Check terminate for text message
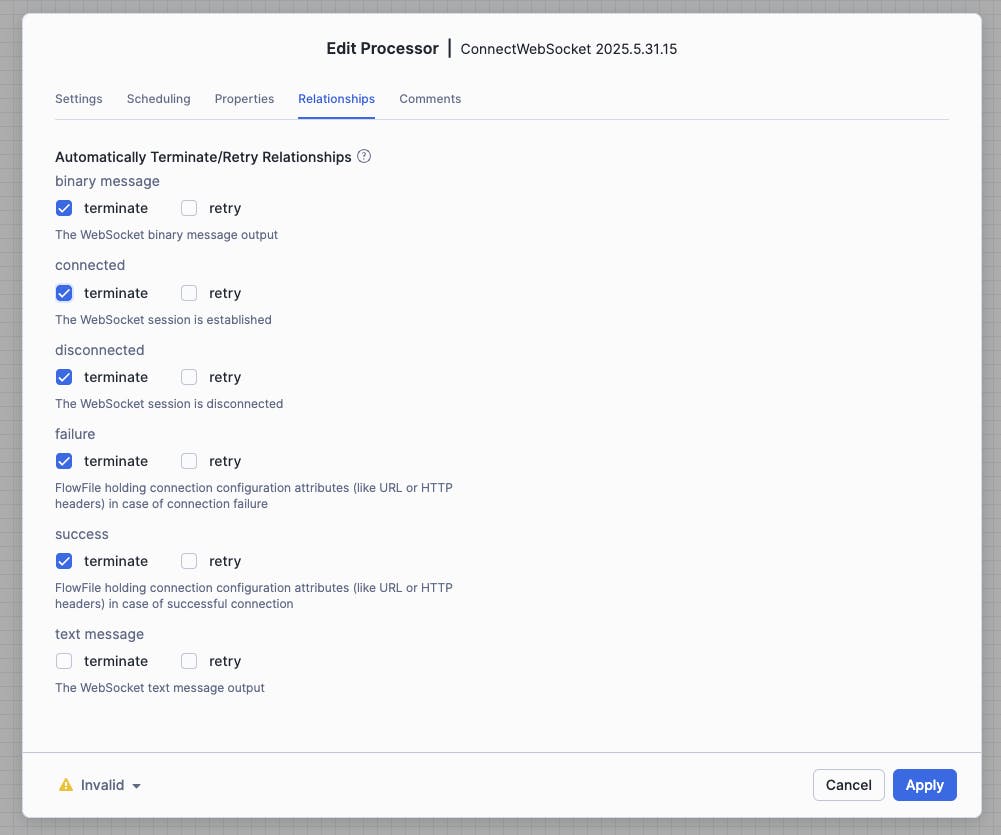 (64, 661)
